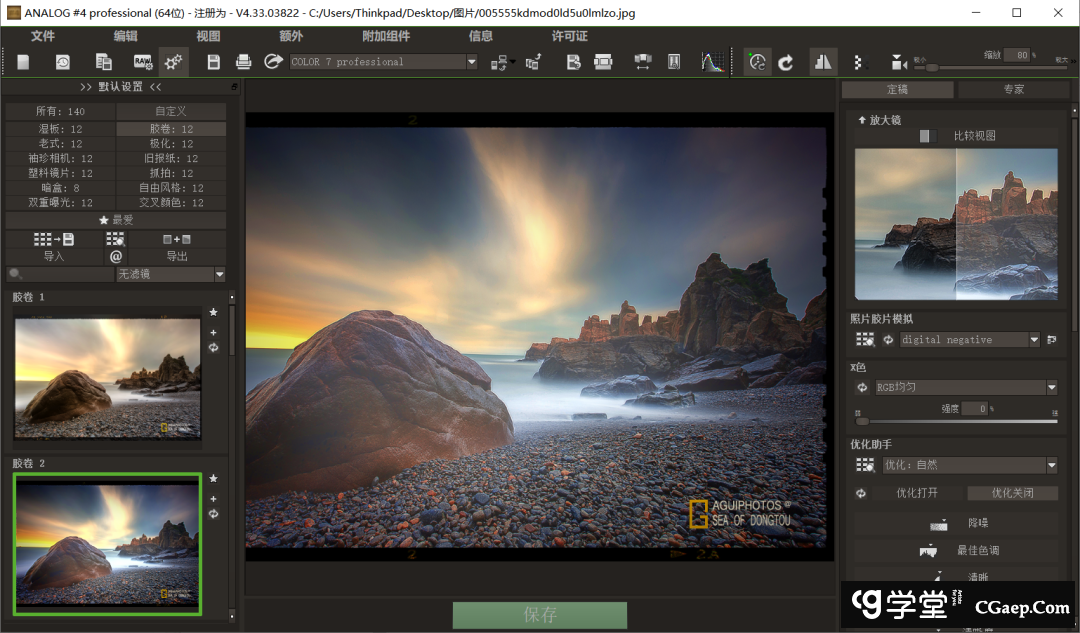The height and width of the screenshot is (633, 1080).
Task: Click the RAW module icon in toolbar
Action: (x=142, y=62)
